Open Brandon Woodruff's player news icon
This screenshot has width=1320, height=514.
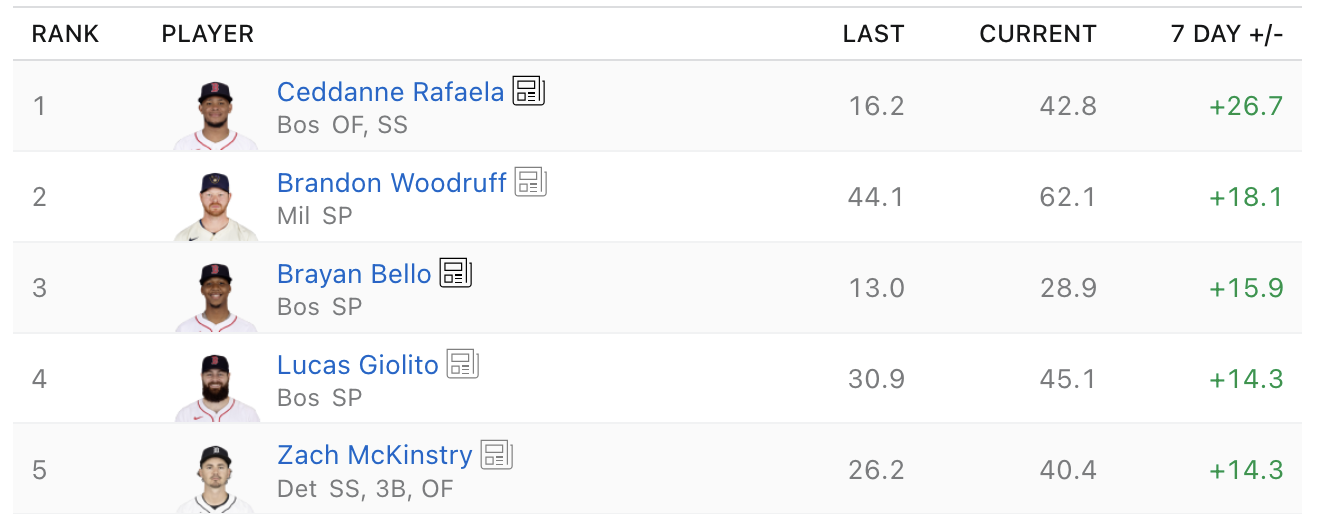point(531,183)
